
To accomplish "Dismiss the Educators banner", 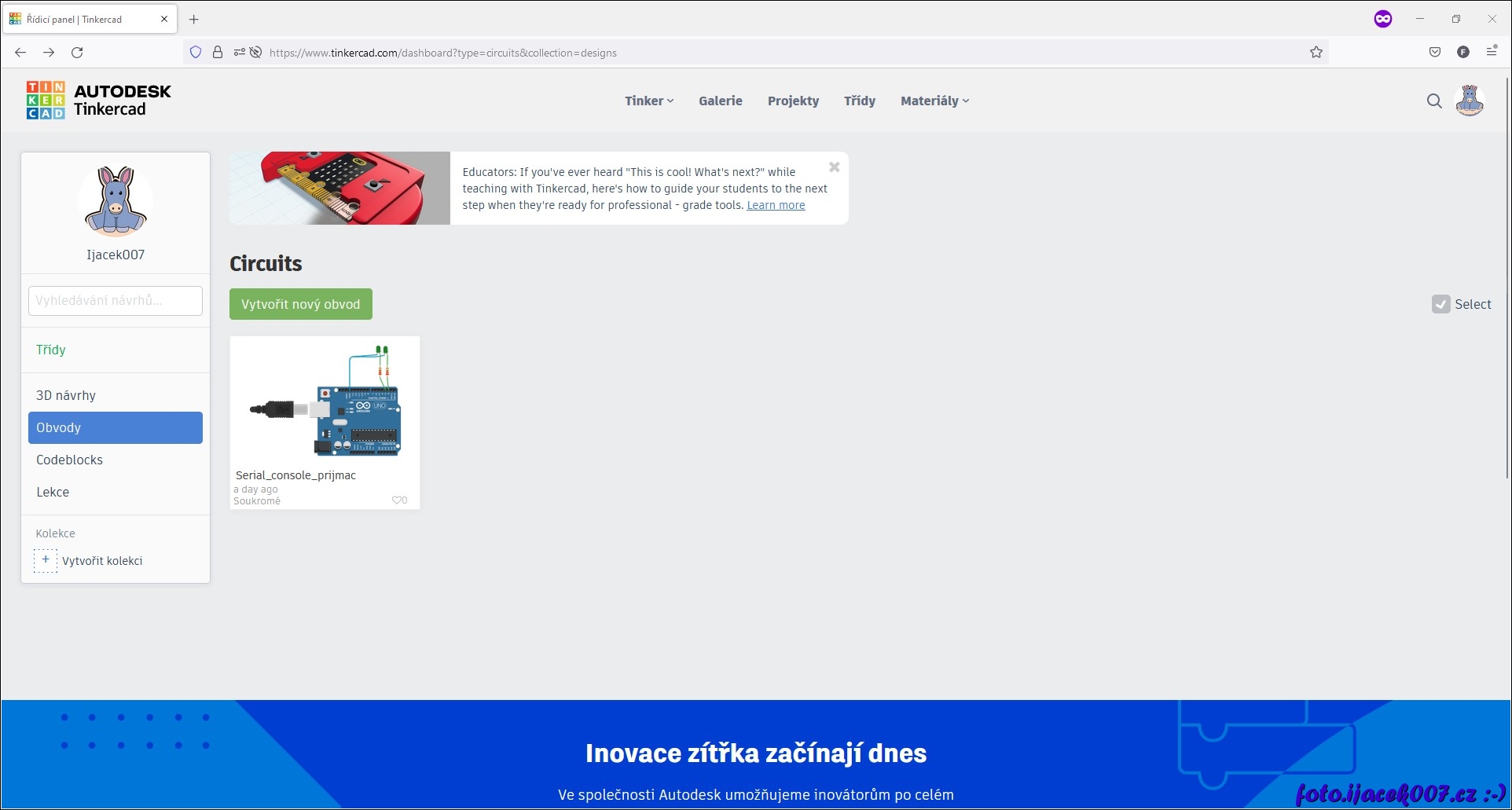I will tap(835, 167).
